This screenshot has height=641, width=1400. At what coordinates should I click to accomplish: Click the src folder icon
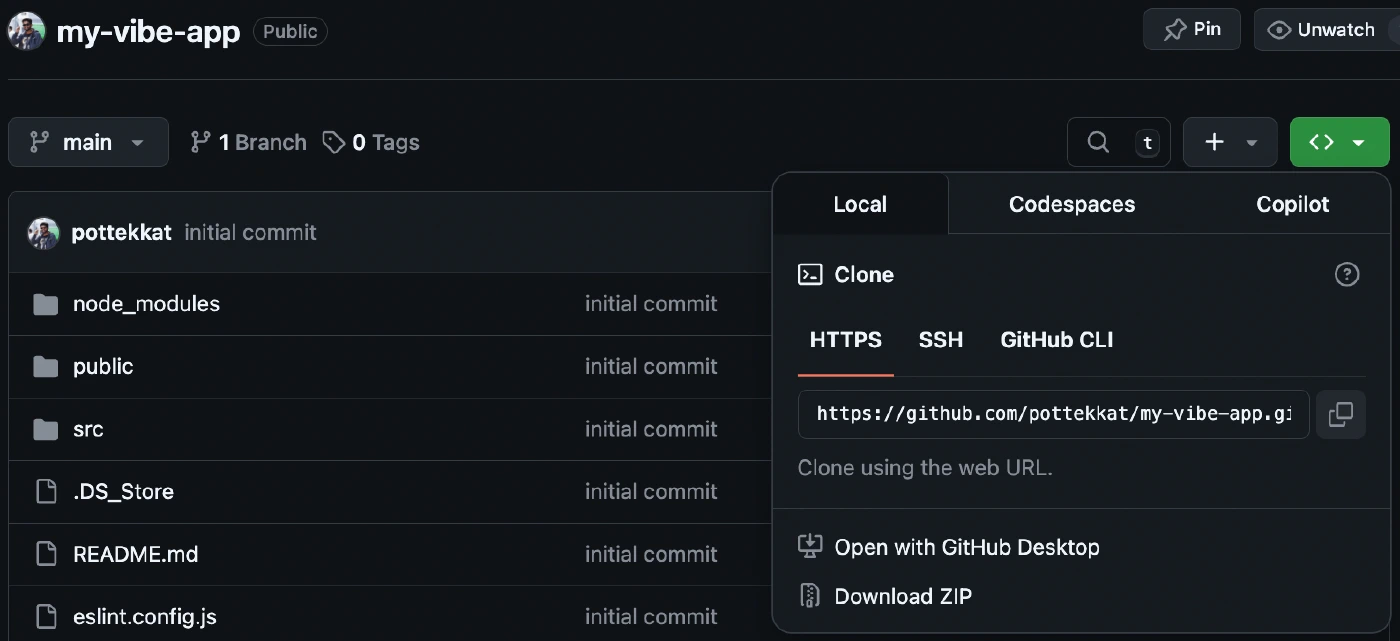45,429
